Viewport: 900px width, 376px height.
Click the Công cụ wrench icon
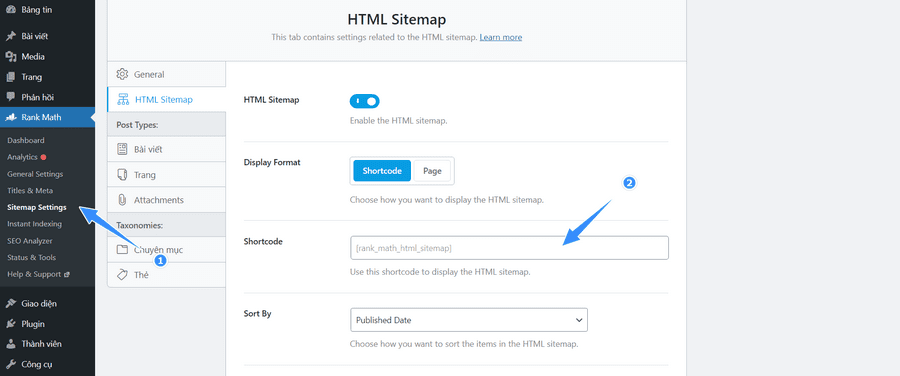(x=10, y=364)
